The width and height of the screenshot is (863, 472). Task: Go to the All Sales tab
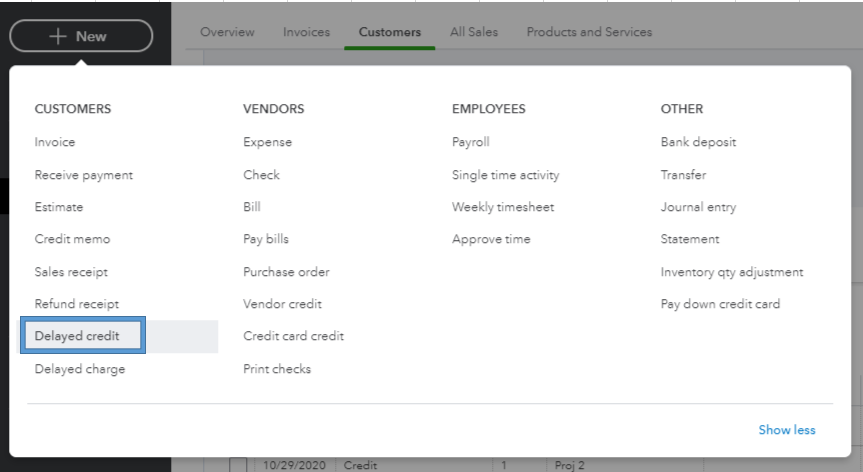pos(474,32)
